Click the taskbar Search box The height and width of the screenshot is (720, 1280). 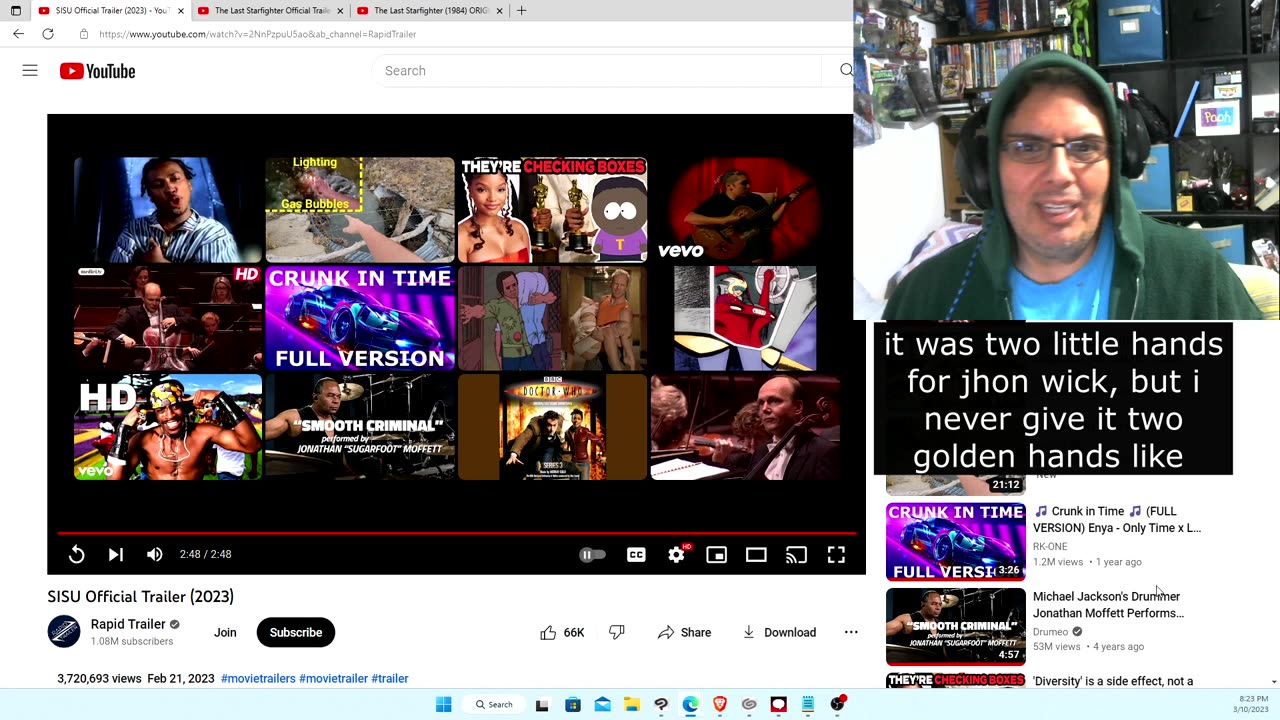pos(494,704)
